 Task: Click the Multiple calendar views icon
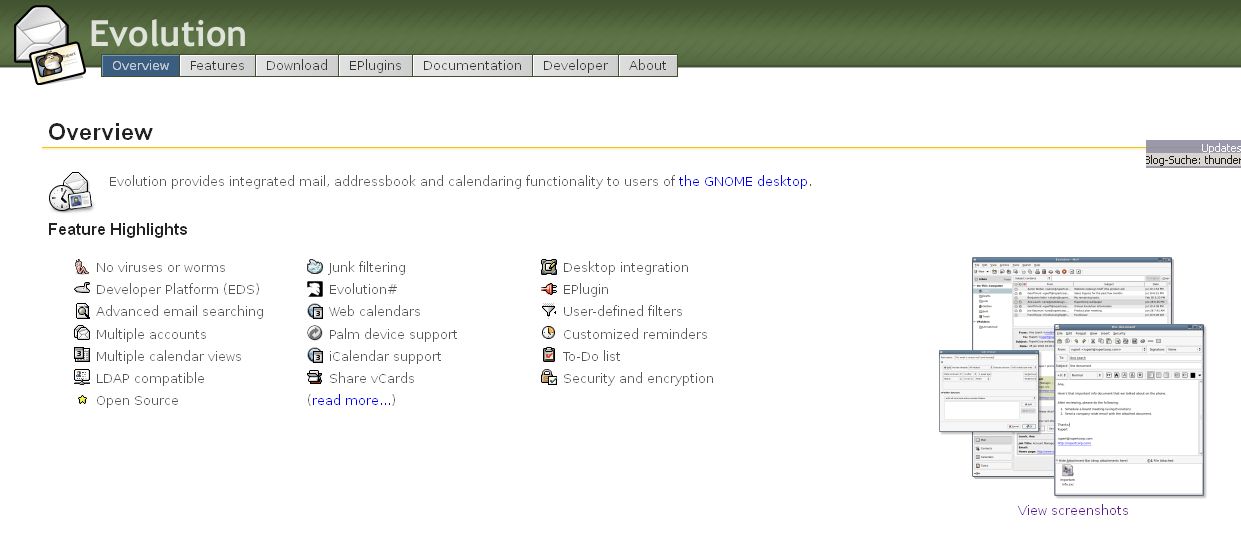tap(82, 356)
